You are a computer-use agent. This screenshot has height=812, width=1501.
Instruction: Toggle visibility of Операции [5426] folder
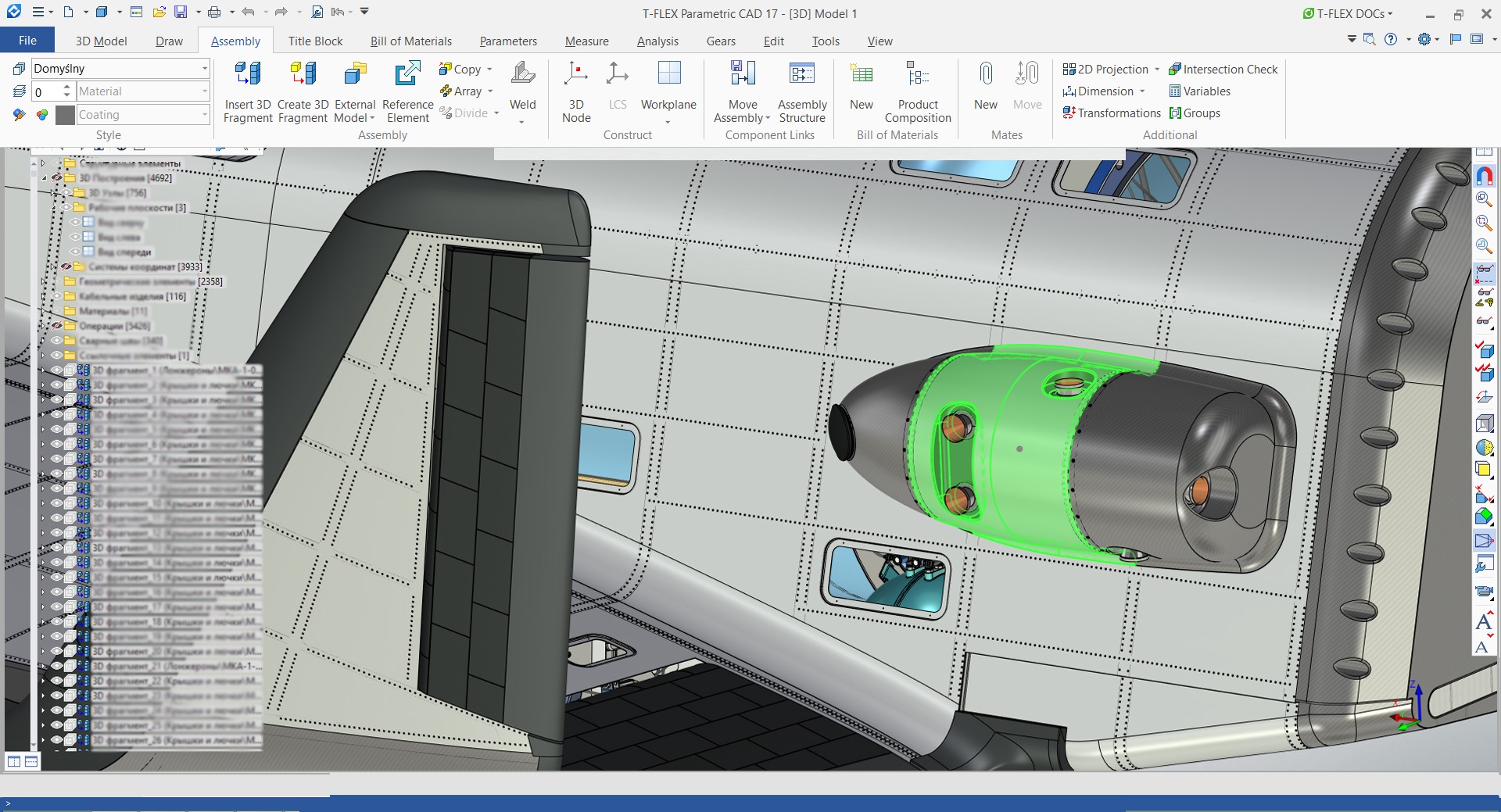[x=57, y=326]
